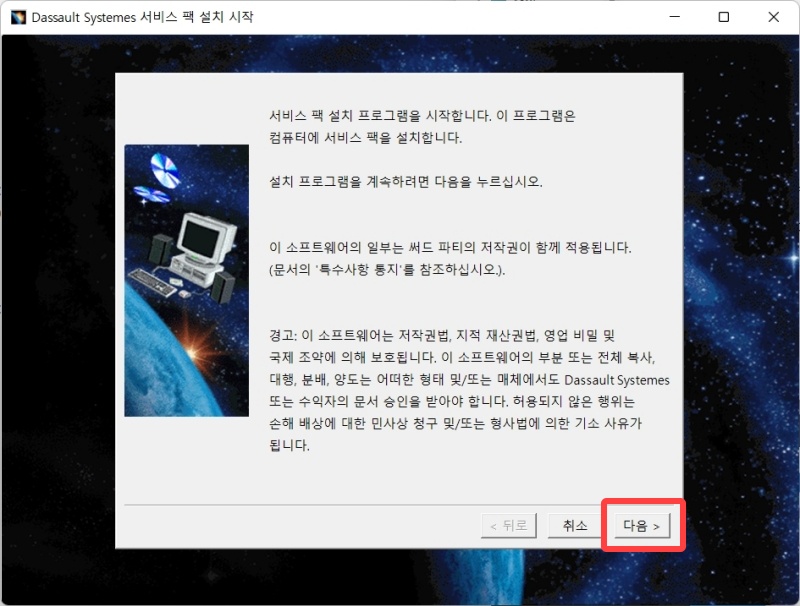Click the computer and globe illustration
This screenshot has width=800, height=606.
point(187,281)
